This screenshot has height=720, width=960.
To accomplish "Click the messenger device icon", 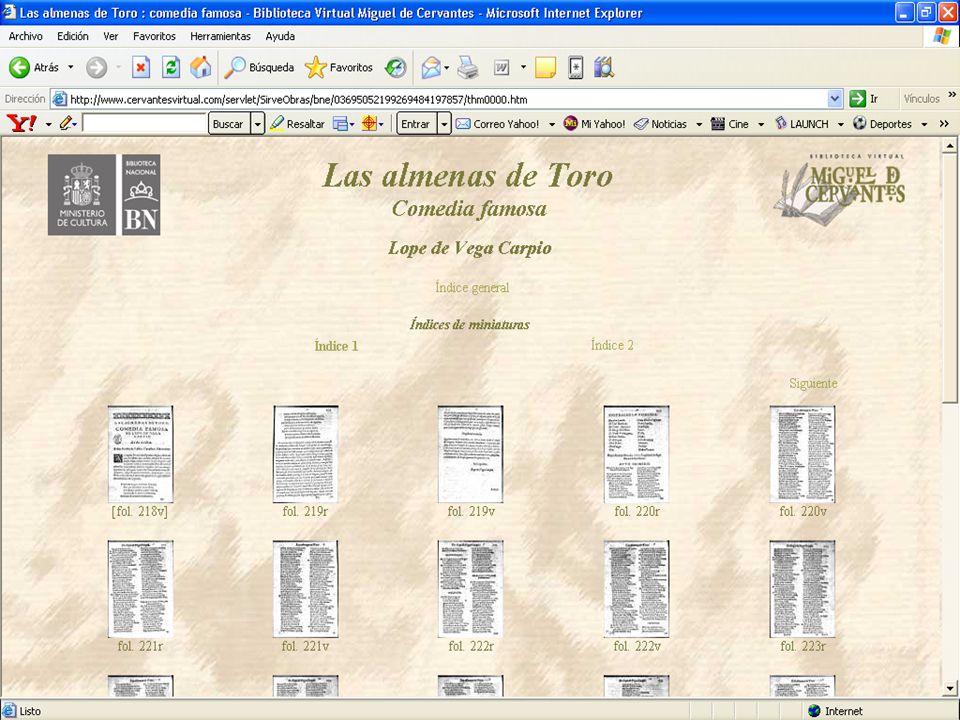I will [x=576, y=67].
